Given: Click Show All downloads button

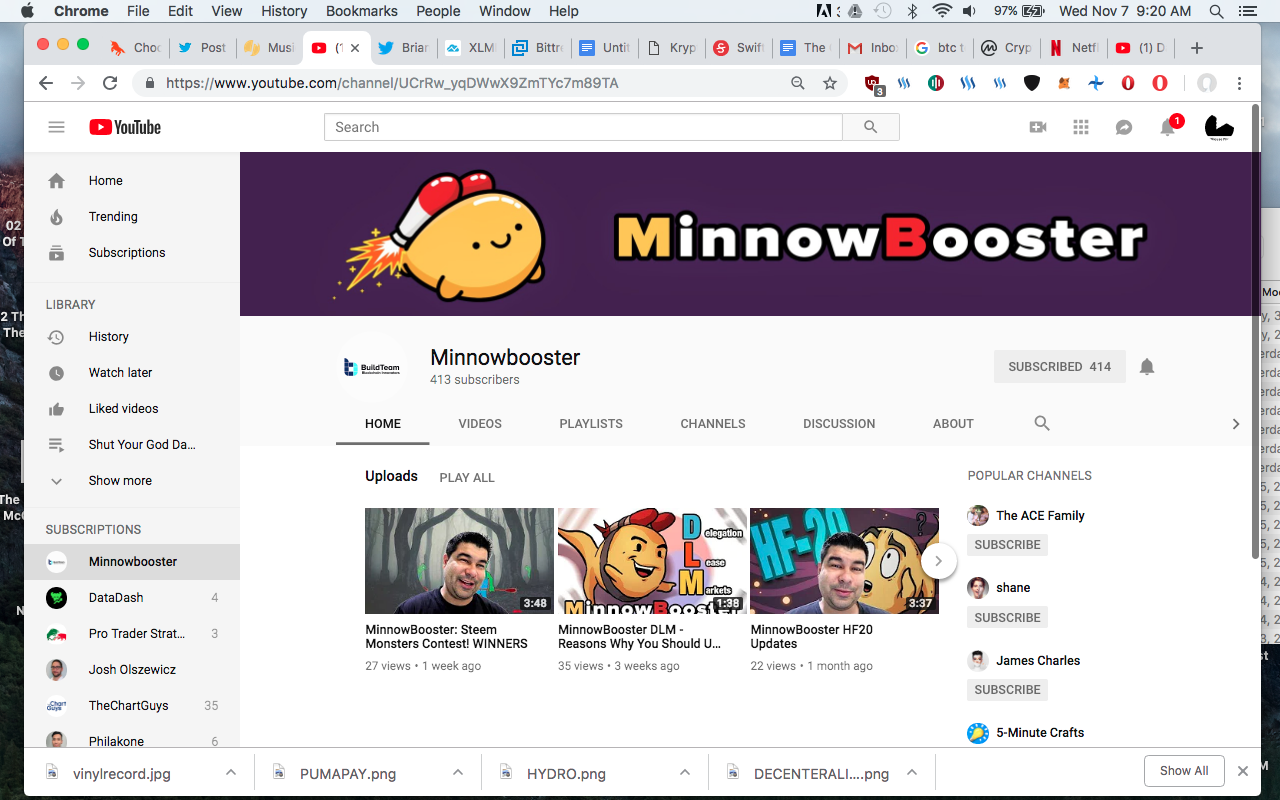Looking at the screenshot, I should coord(1184,771).
